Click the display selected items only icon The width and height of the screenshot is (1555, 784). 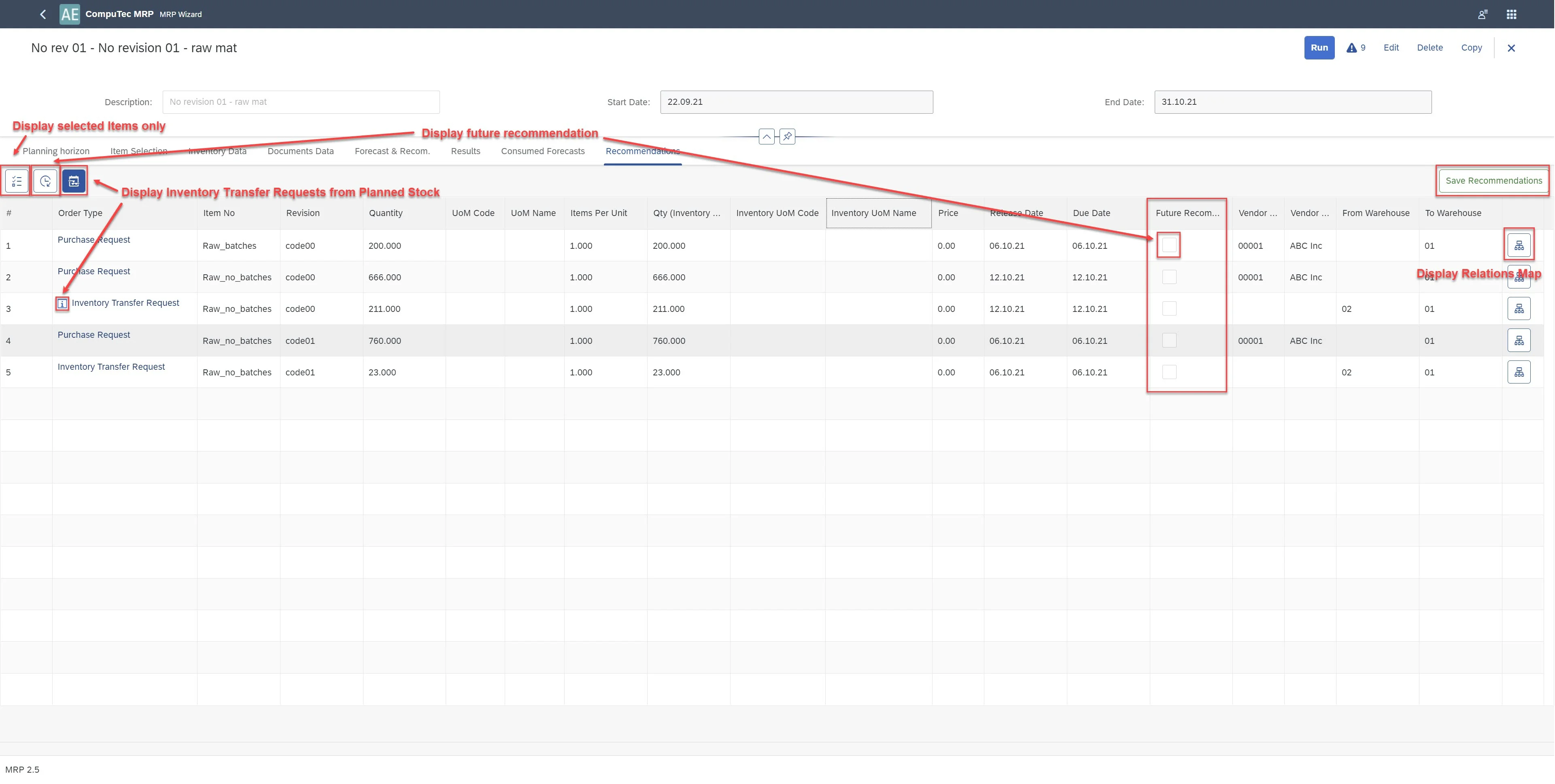coord(17,181)
